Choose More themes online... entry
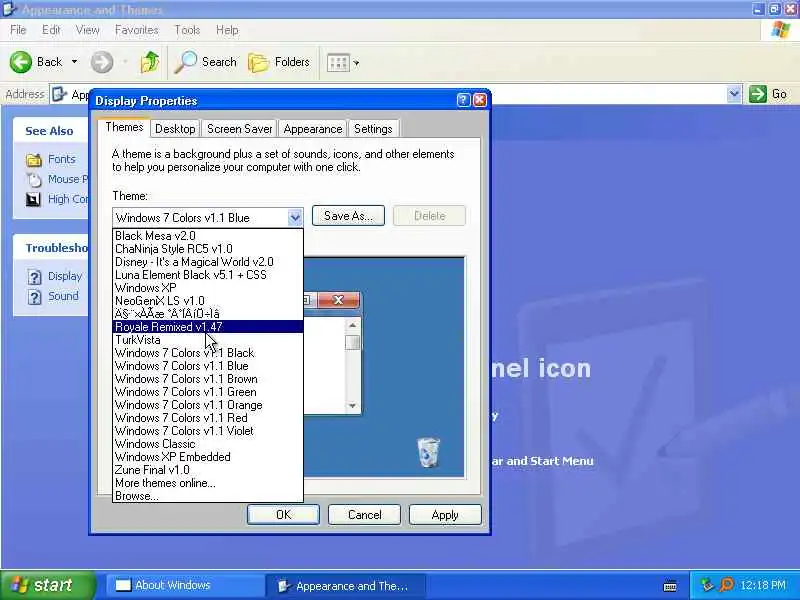800x600 pixels. pyautogui.click(x=208, y=483)
